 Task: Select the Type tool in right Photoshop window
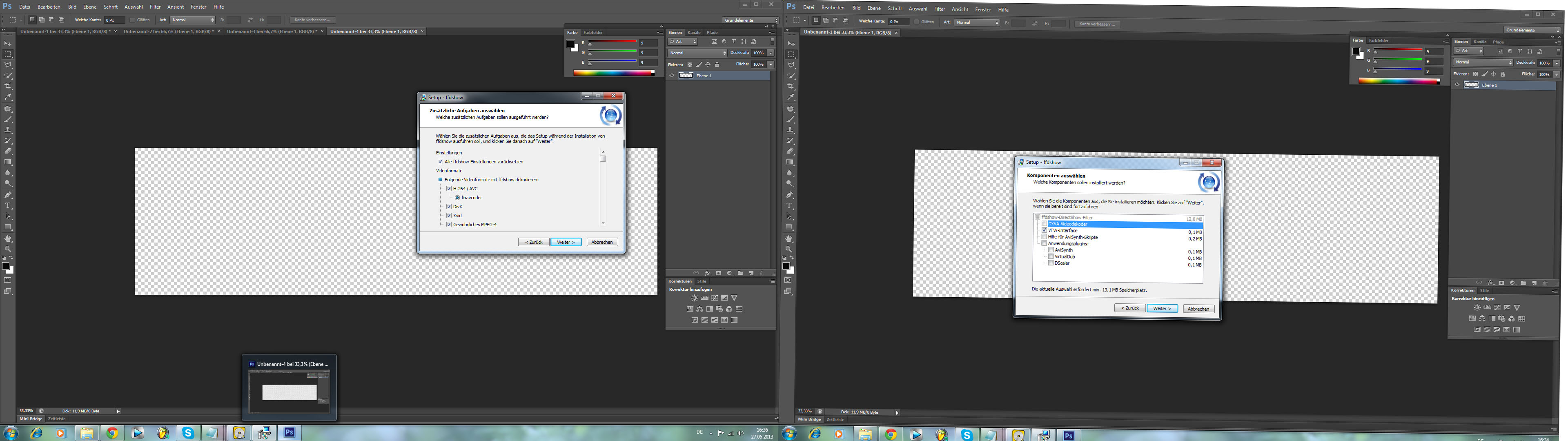[790, 206]
